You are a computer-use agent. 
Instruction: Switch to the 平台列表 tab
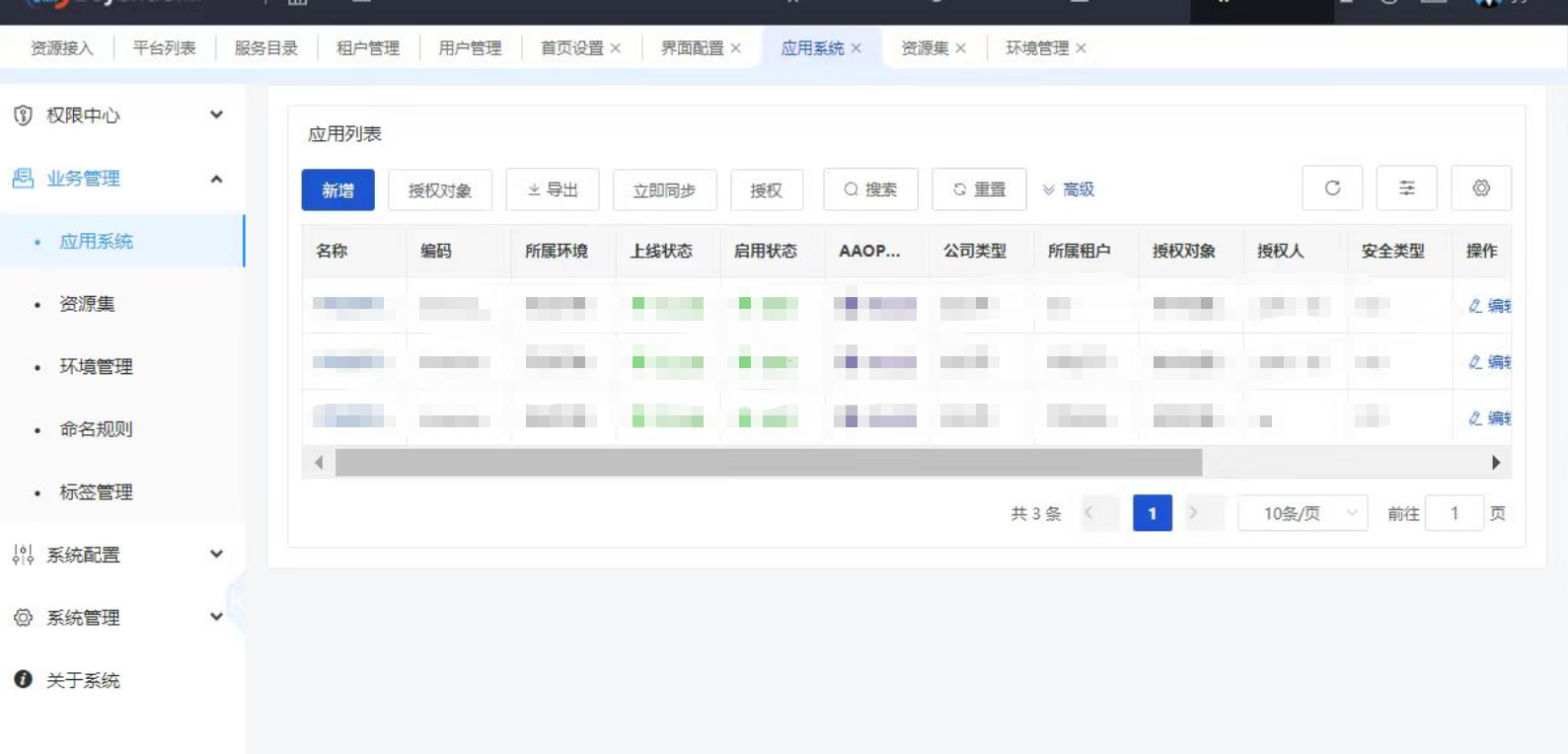click(x=165, y=48)
